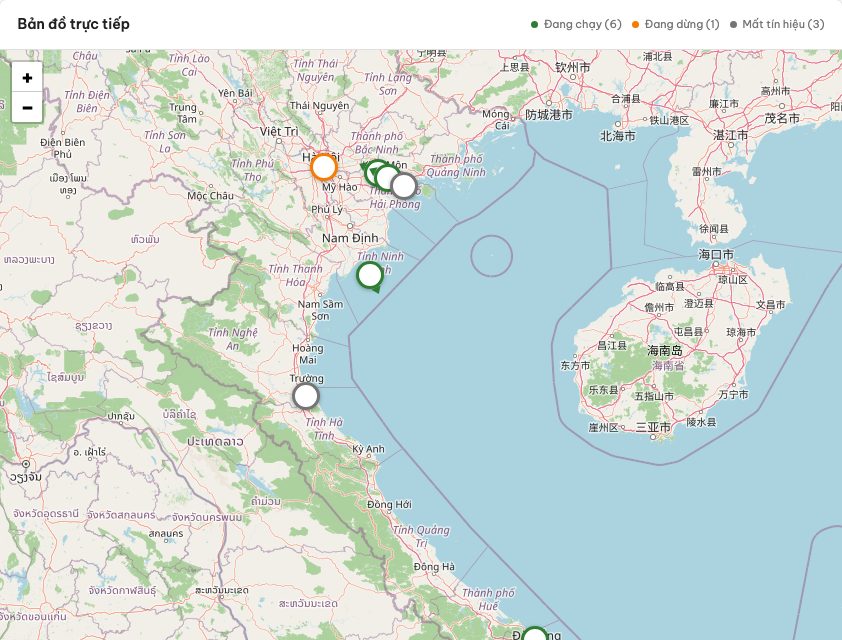842x640 pixels.
Task: Click the '北海市' map label
Action: [x=618, y=136]
